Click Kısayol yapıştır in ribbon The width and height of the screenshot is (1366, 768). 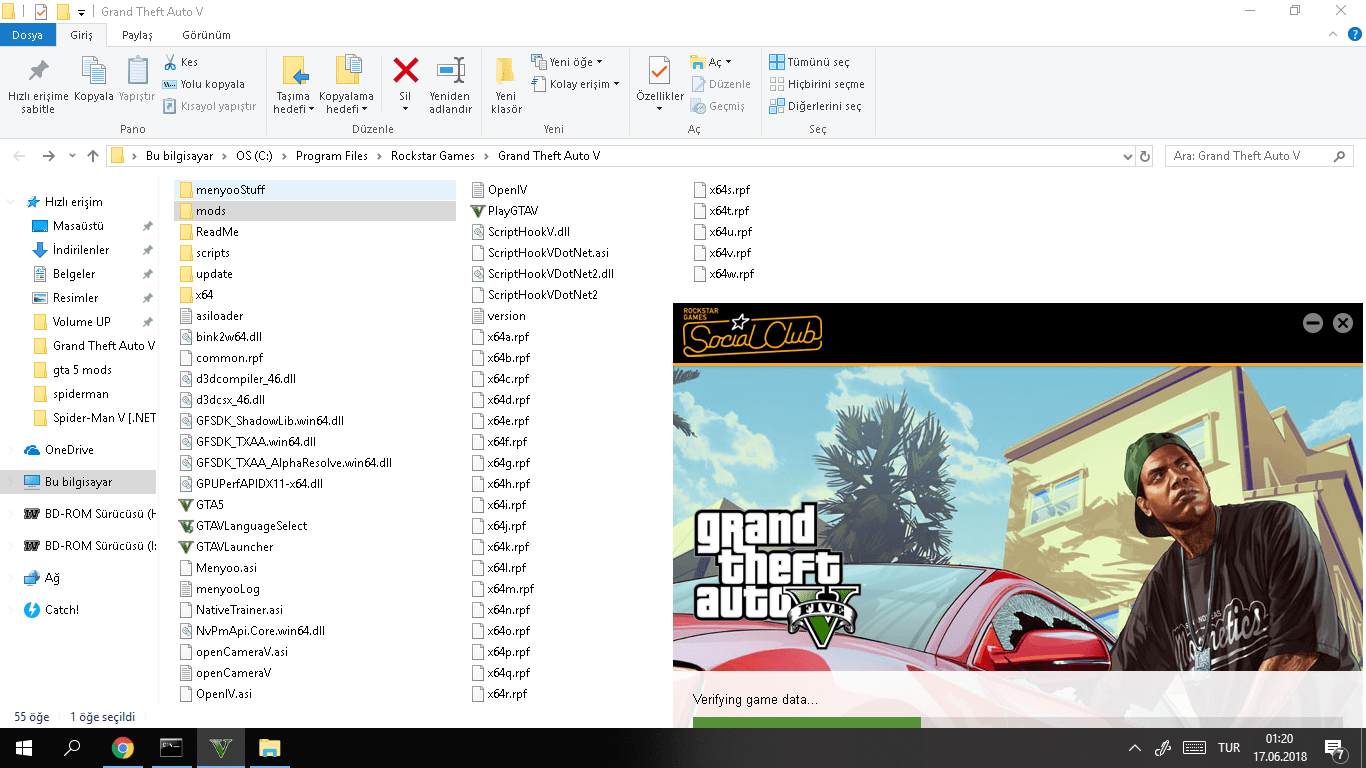tap(209, 106)
